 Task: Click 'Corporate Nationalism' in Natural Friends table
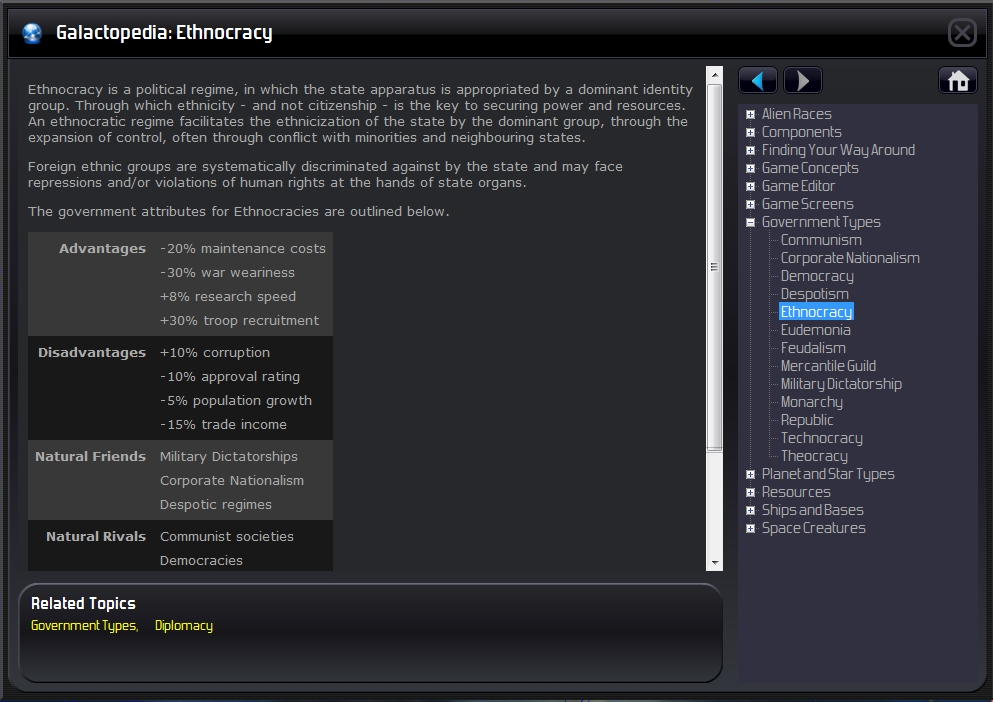tap(232, 480)
